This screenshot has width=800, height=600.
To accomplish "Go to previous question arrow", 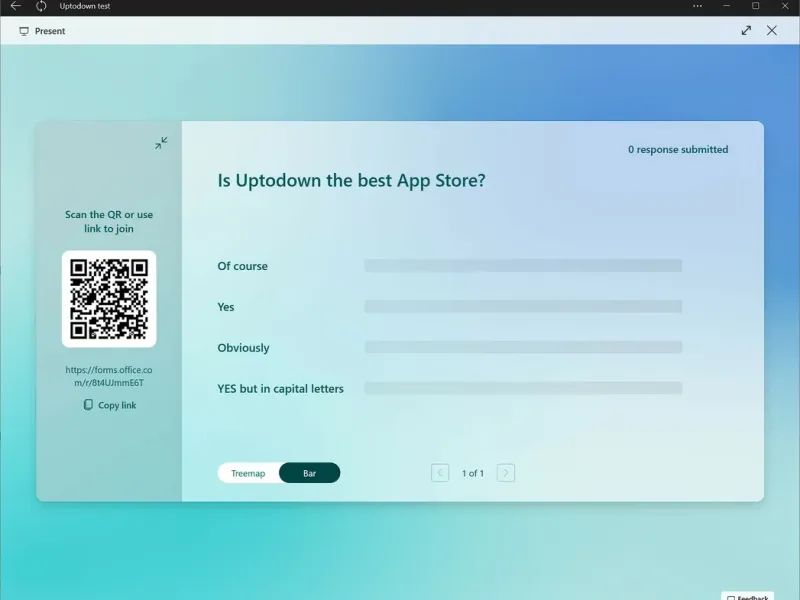I will [440, 473].
